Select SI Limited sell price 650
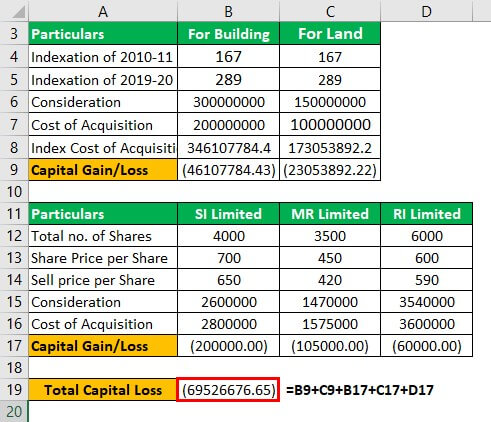 pyautogui.click(x=228, y=280)
